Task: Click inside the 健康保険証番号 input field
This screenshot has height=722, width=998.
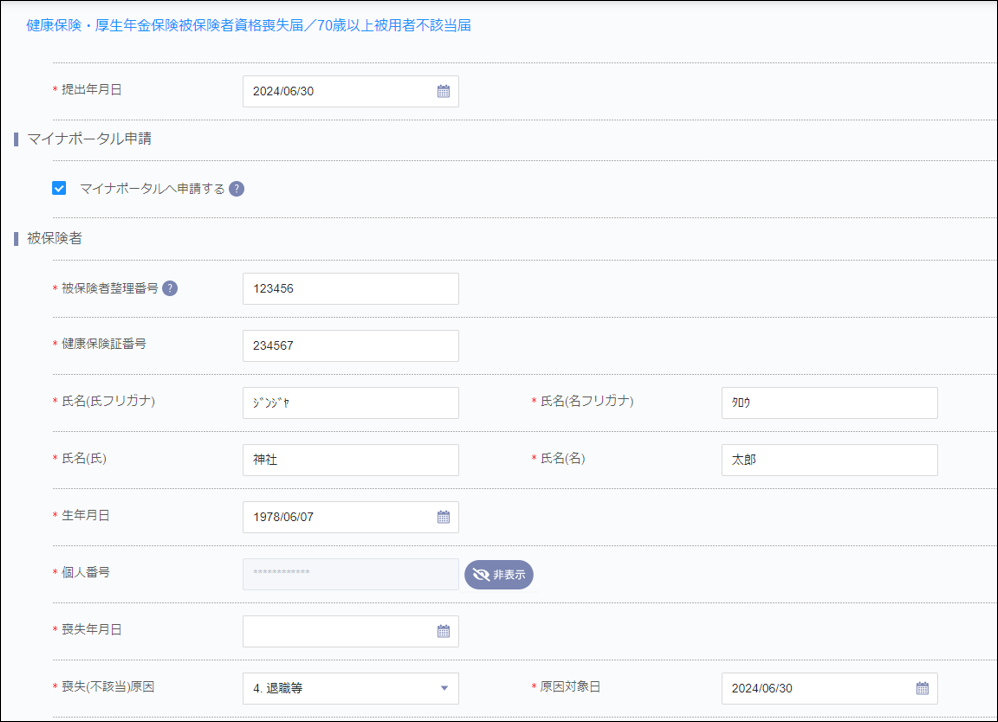Action: coord(350,345)
